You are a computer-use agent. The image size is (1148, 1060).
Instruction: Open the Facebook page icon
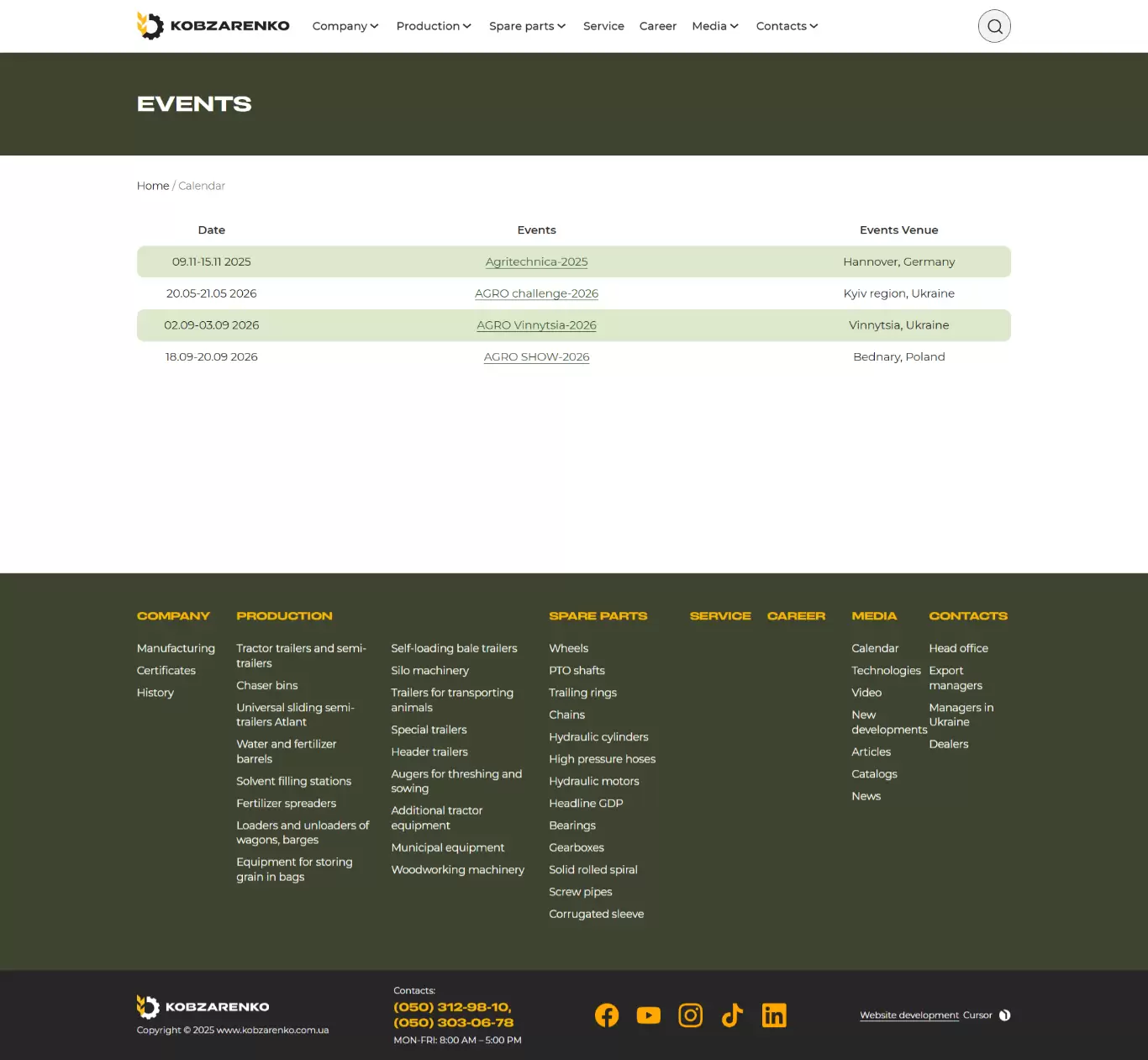(x=607, y=1015)
